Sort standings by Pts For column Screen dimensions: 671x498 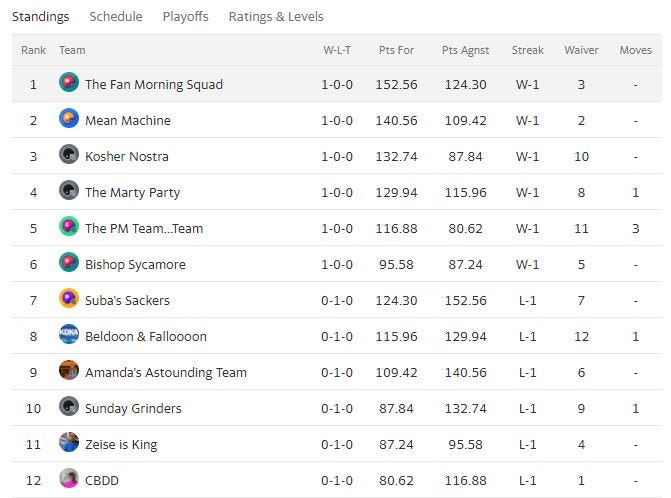(397, 50)
